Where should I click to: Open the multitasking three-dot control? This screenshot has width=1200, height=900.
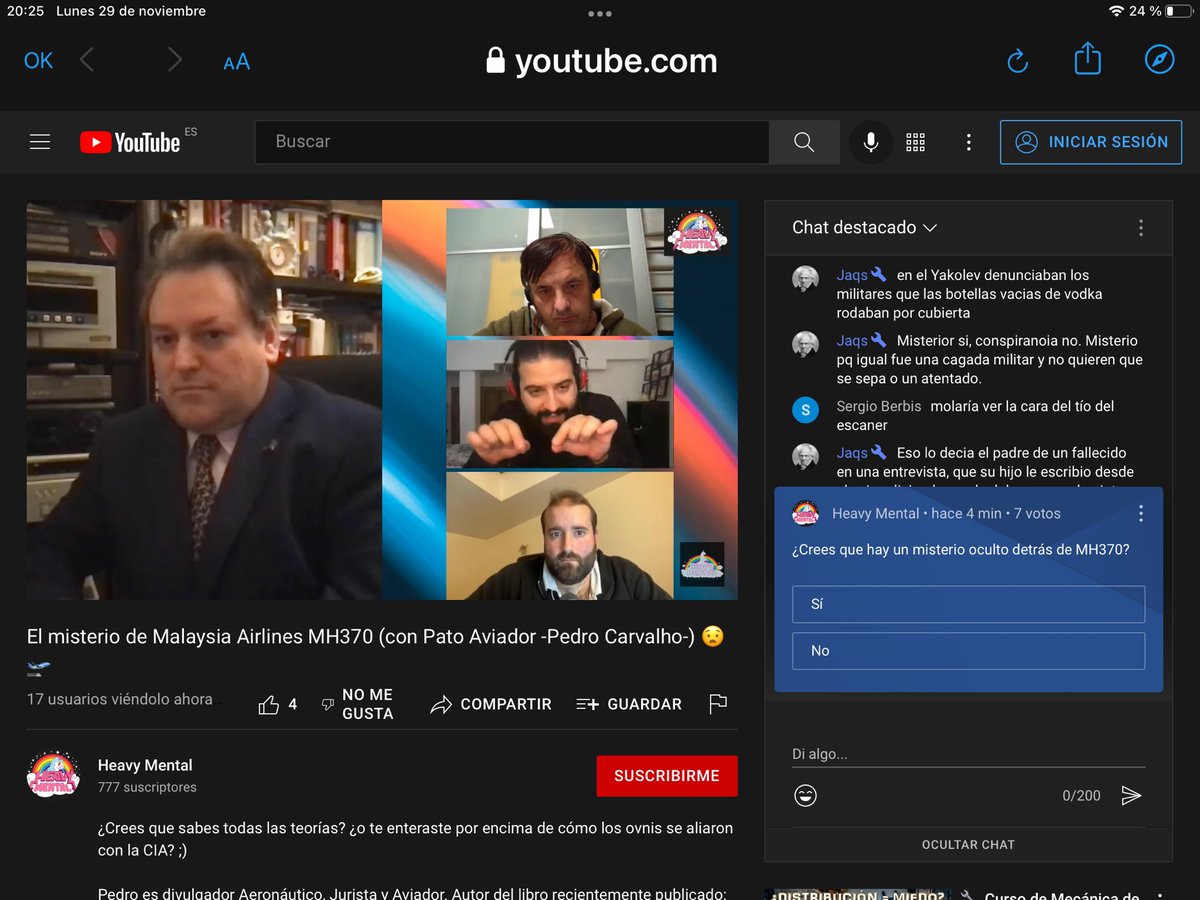[x=600, y=14]
